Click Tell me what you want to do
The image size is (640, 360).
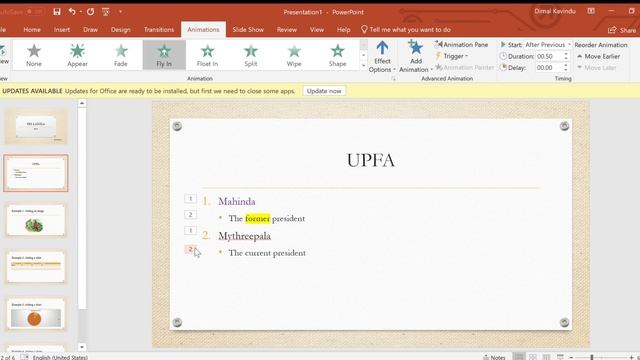point(406,29)
